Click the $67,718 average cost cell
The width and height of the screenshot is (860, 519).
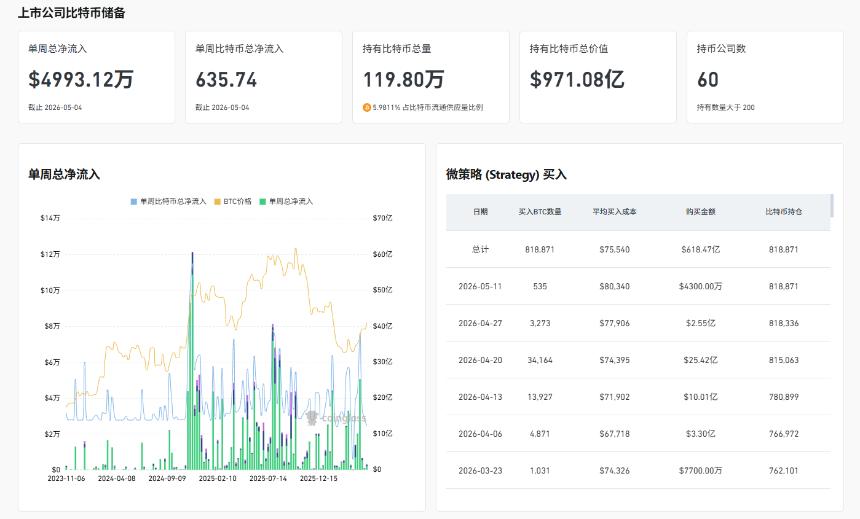tap(614, 433)
